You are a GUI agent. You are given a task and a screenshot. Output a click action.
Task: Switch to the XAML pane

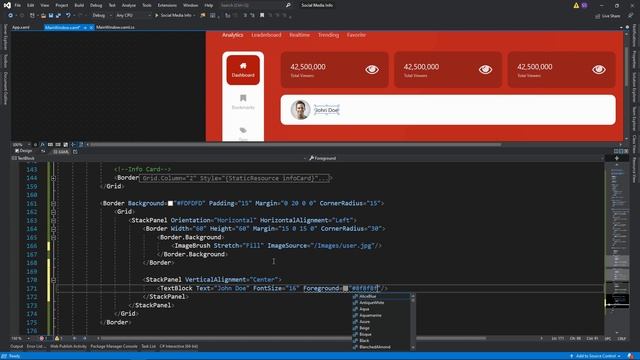point(60,151)
